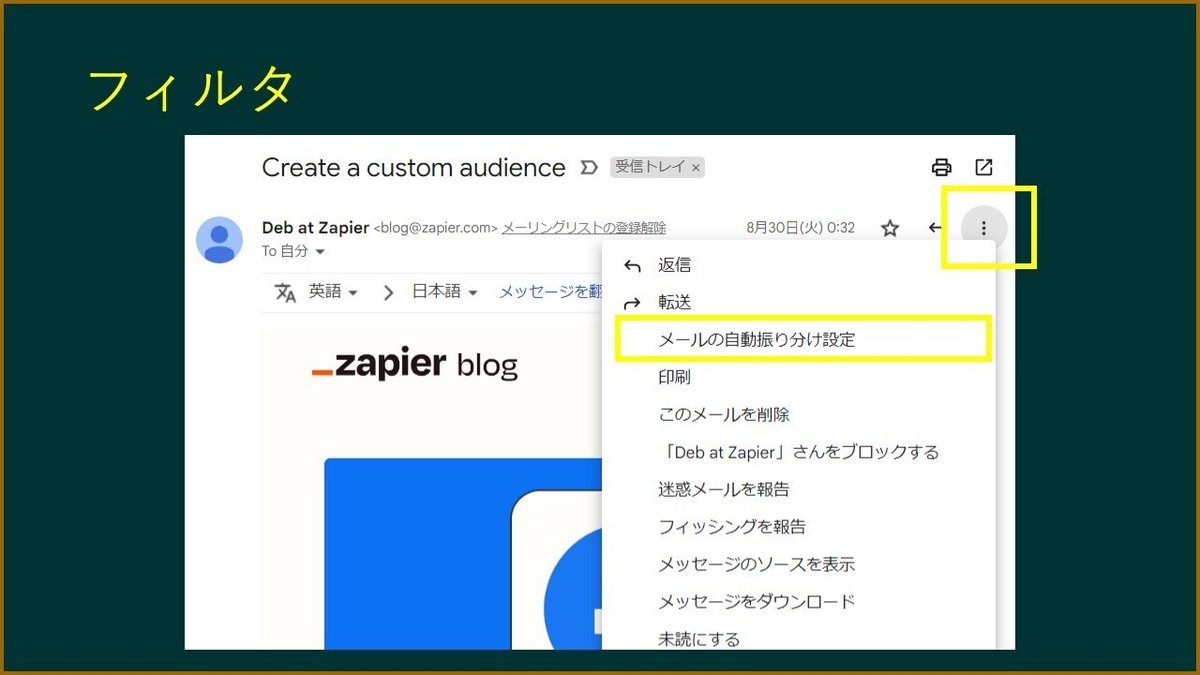
Task: Toggle the star on this email
Action: coord(890,228)
